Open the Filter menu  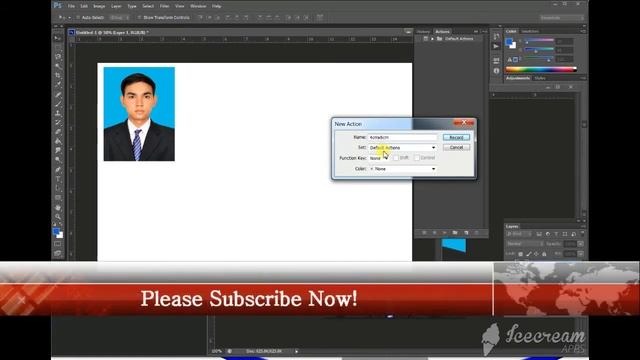[x=164, y=6]
